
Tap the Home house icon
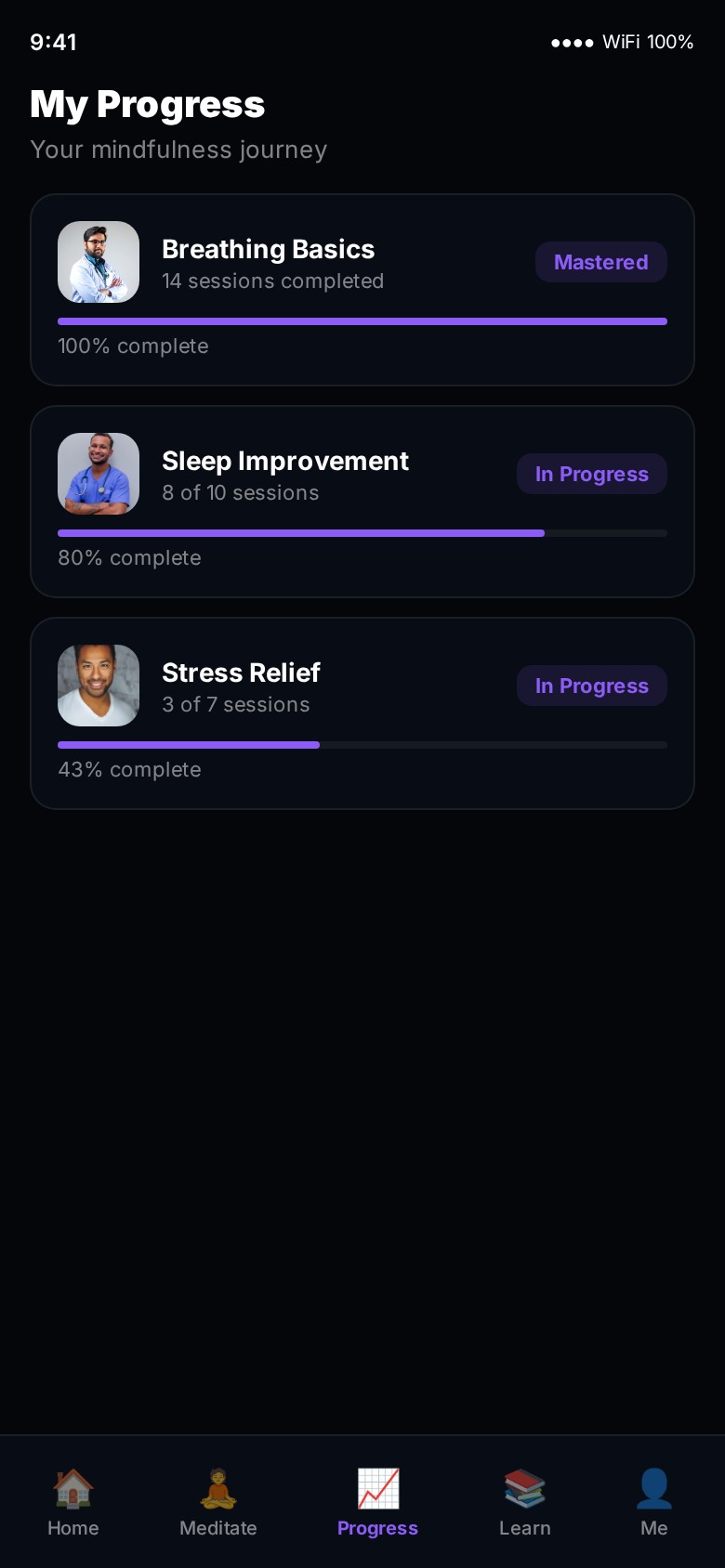pos(72,1488)
